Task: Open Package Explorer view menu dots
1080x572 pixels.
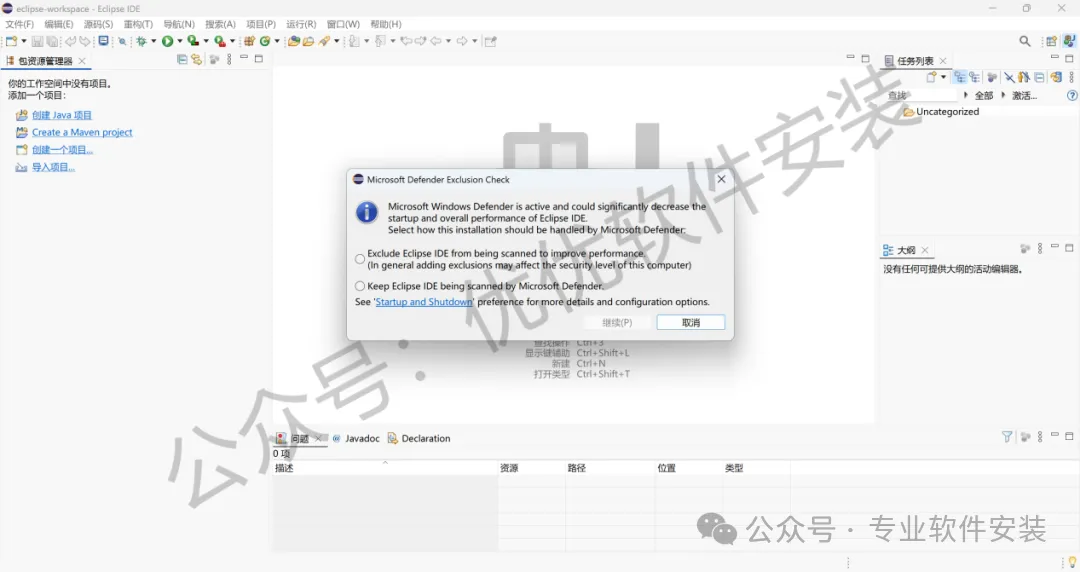Action: [x=229, y=60]
